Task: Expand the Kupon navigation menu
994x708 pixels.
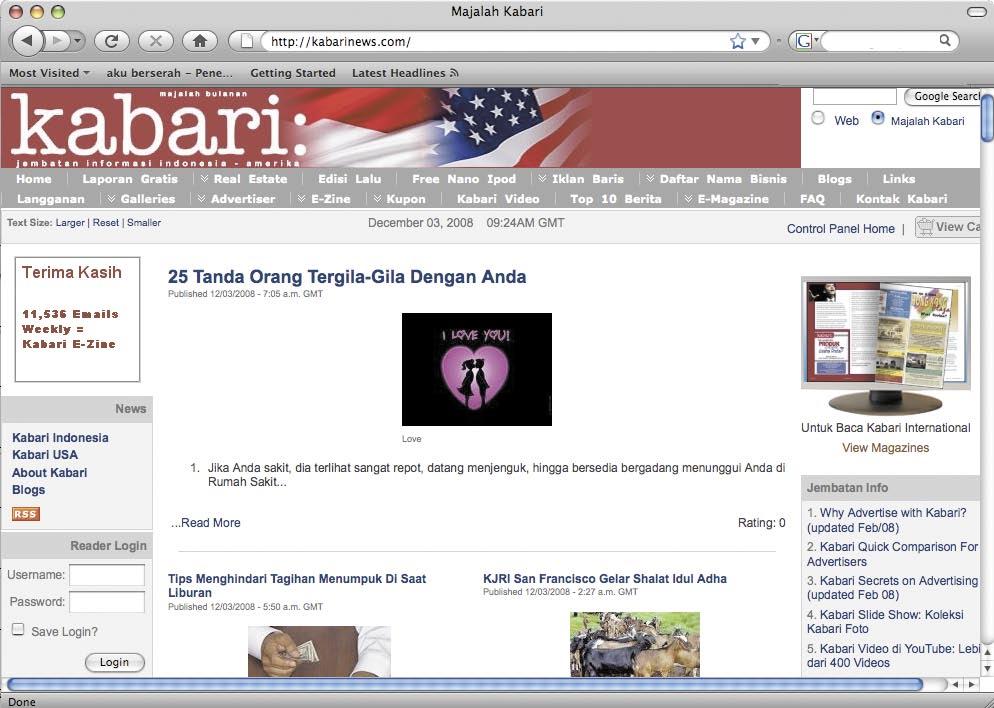Action: pos(399,199)
